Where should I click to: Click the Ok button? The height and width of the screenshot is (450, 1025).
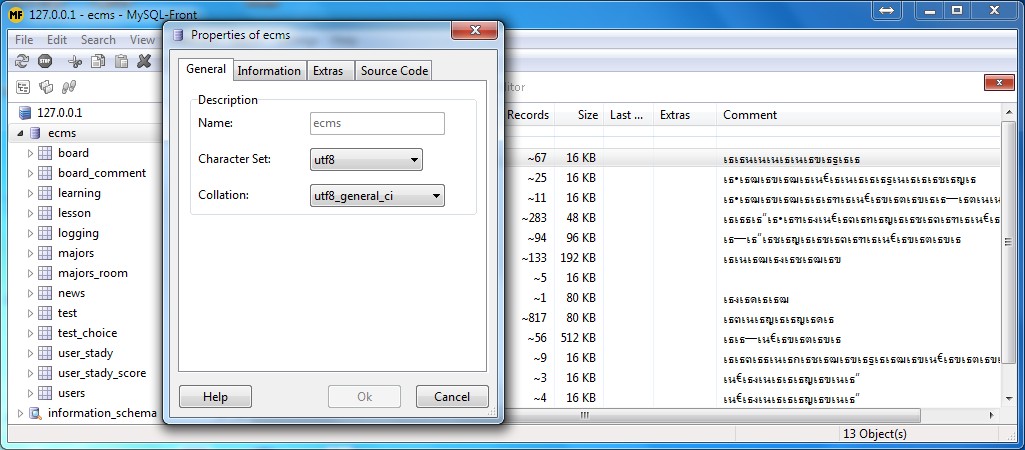coord(365,396)
